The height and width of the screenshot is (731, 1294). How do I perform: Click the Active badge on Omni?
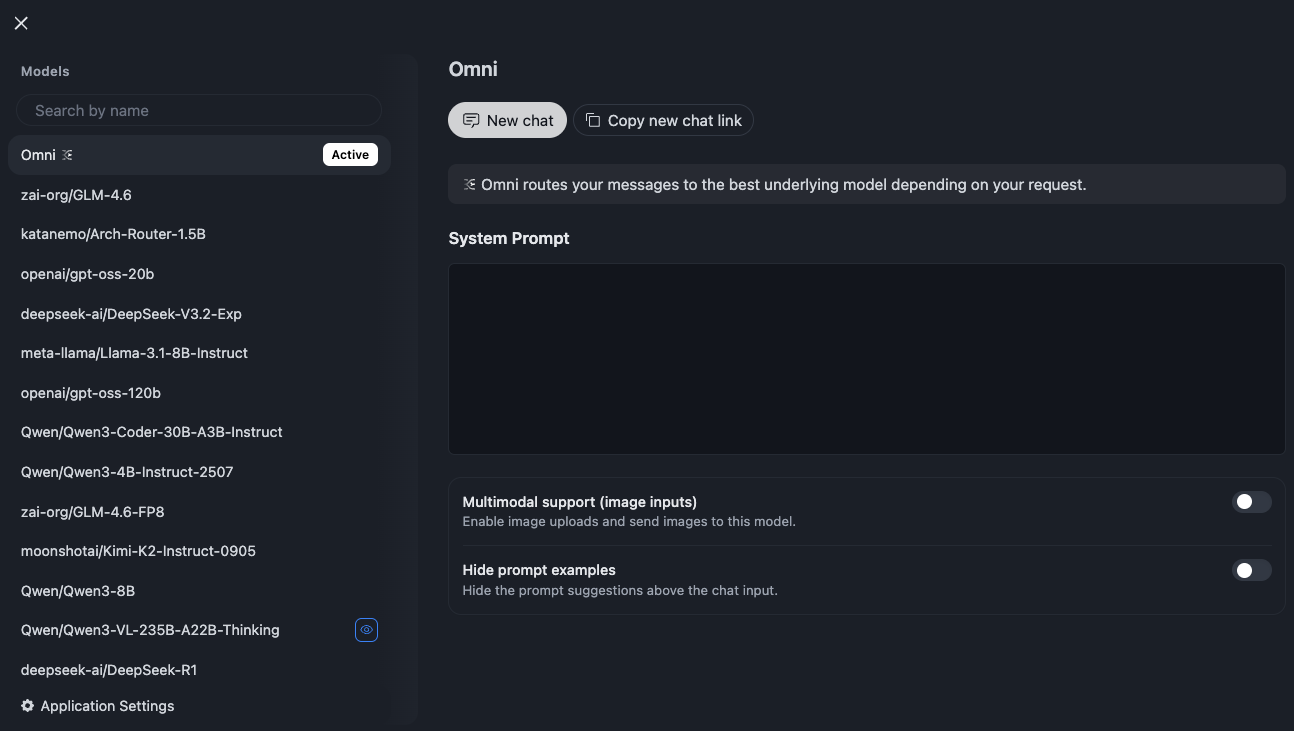[x=350, y=155]
